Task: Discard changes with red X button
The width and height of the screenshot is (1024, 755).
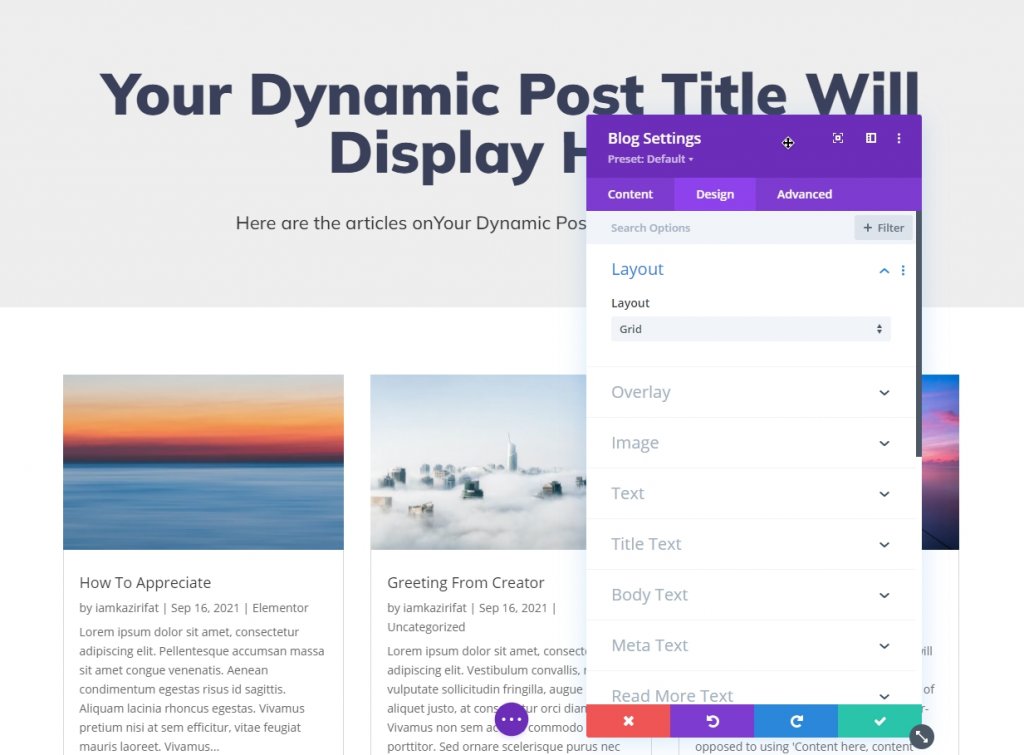Action: [x=628, y=721]
